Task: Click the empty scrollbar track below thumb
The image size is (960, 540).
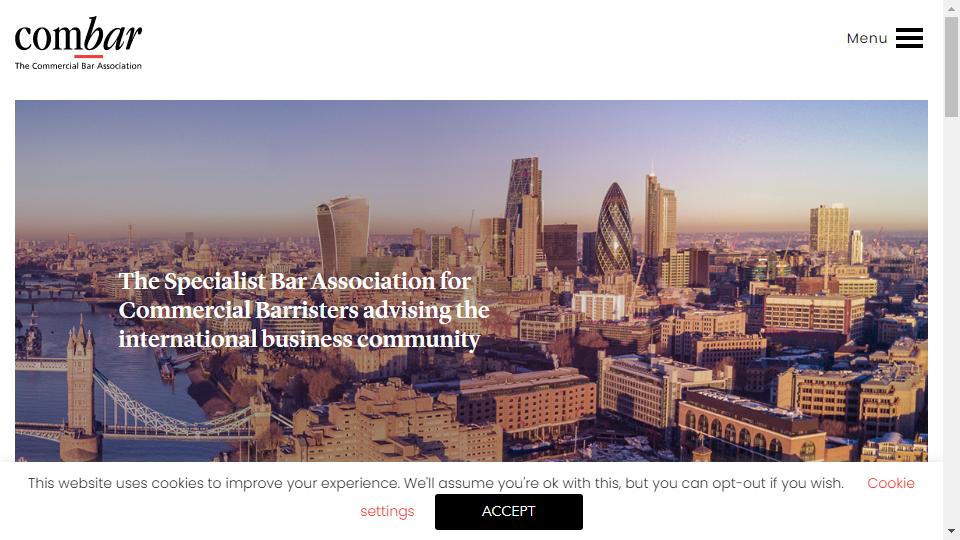Action: click(x=951, y=318)
